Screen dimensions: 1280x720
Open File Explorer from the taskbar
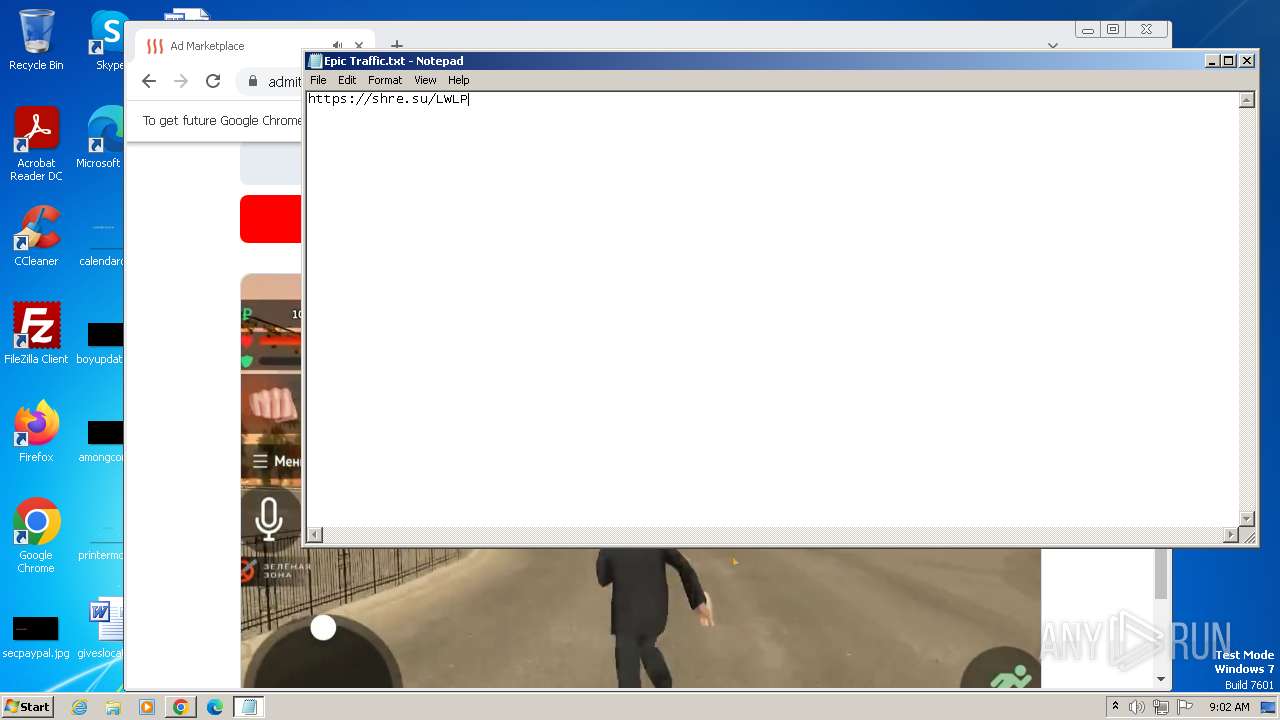tap(113, 707)
